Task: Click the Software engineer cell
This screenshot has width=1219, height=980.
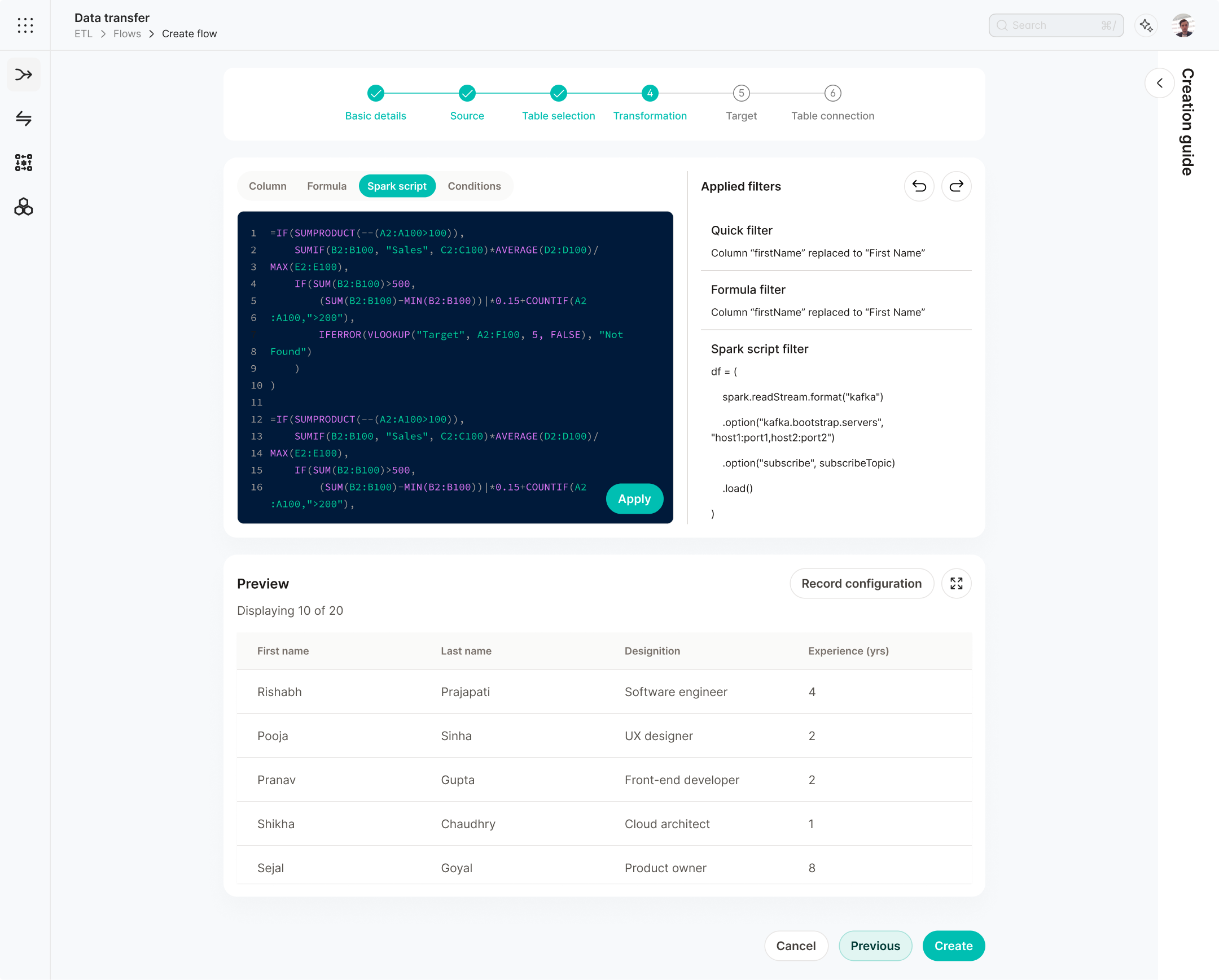Action: (676, 692)
